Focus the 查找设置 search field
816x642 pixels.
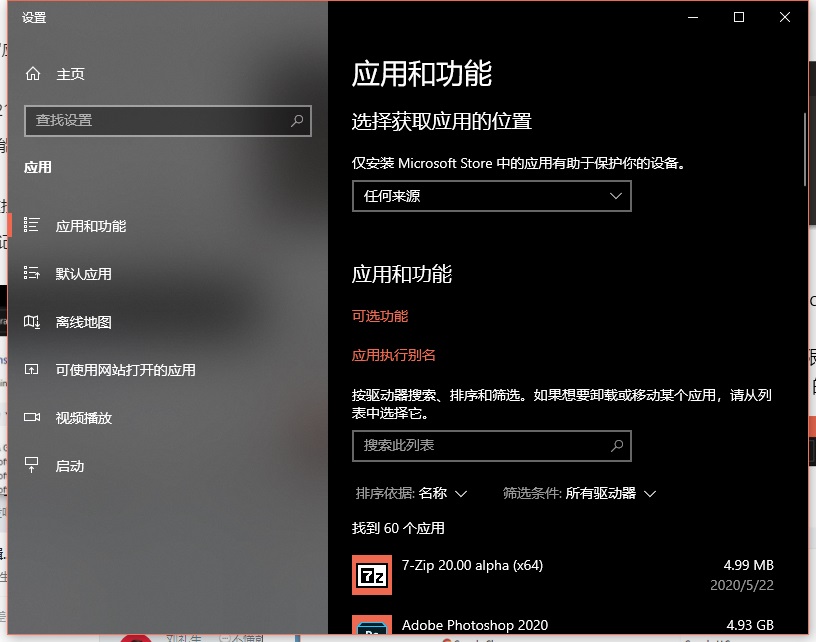pyautogui.click(x=168, y=121)
